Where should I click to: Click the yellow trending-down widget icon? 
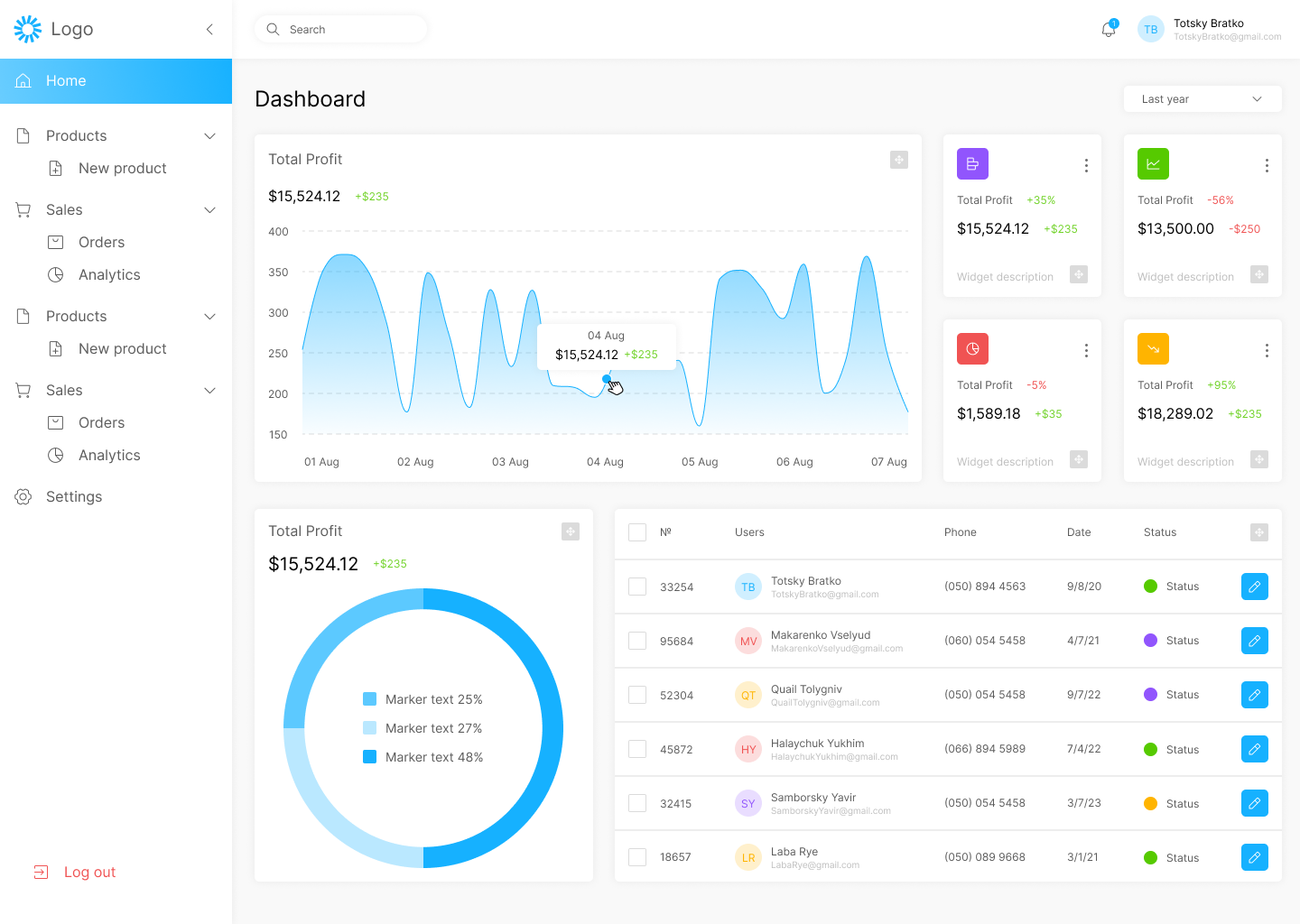pos(1153,348)
